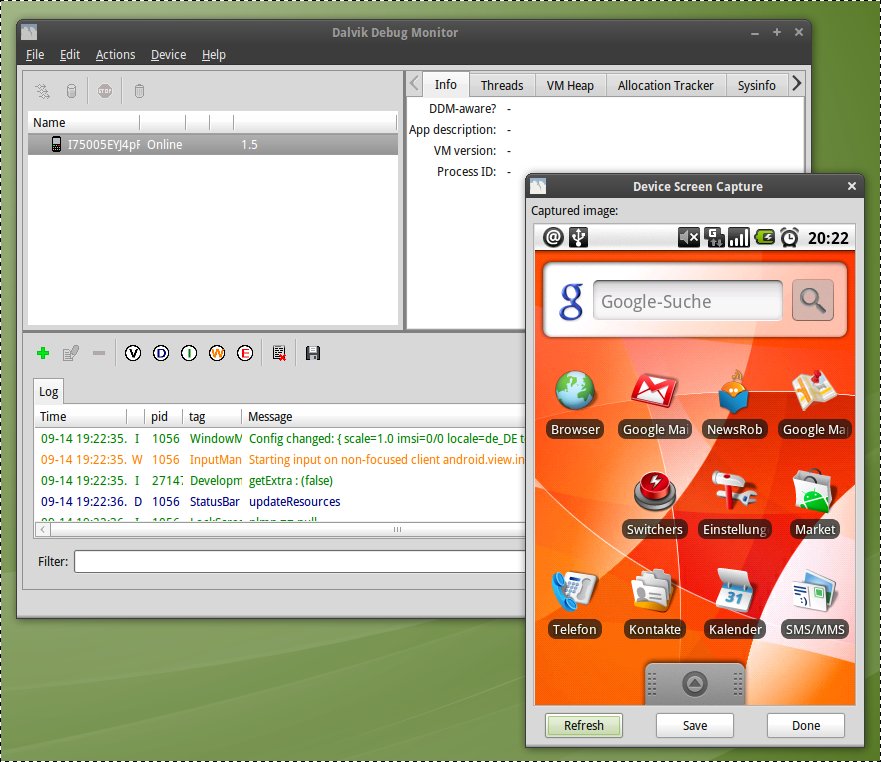Click the Kalender app icon
The image size is (881, 762).
(x=735, y=593)
